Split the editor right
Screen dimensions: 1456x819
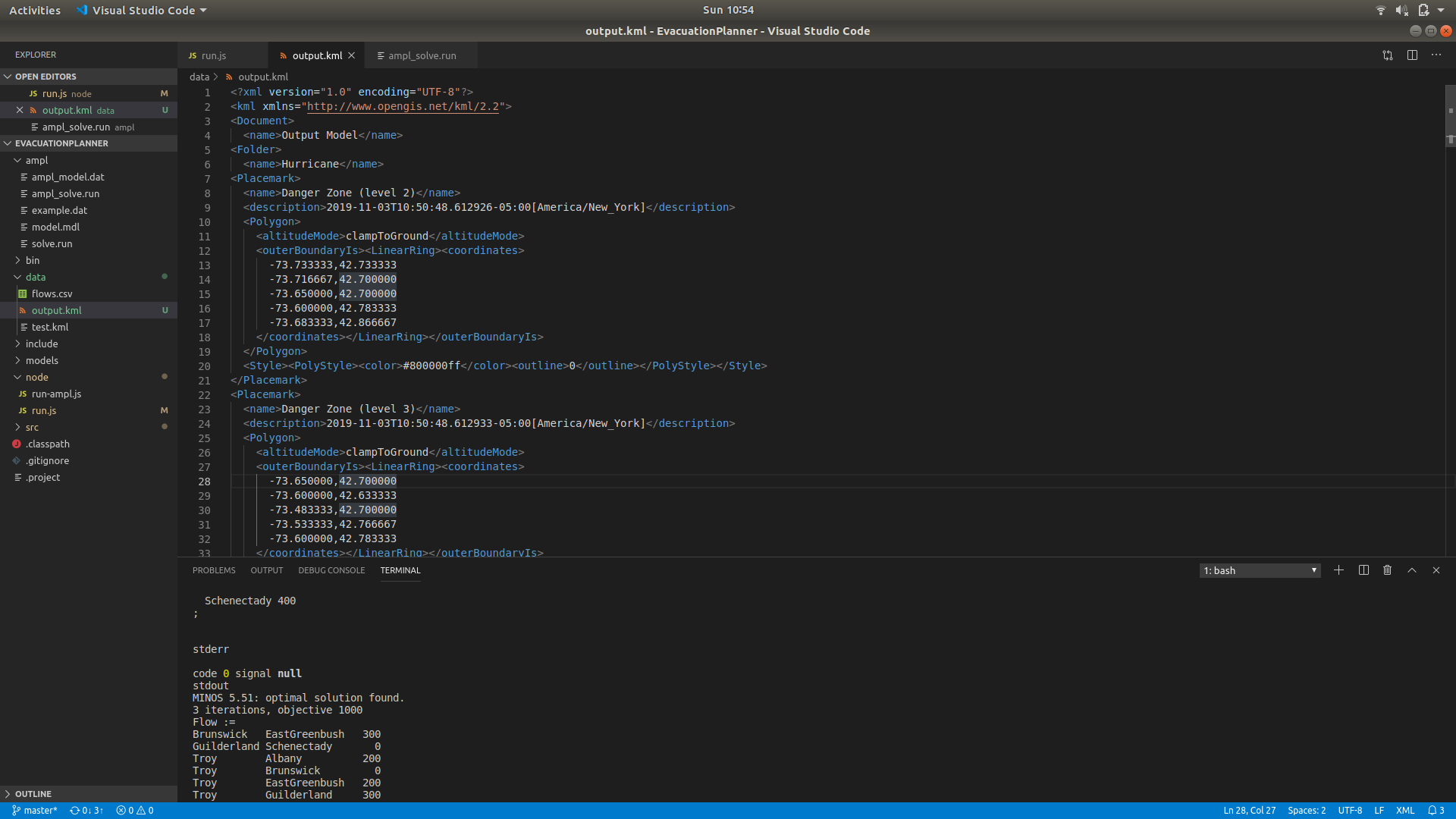pyautogui.click(x=1412, y=55)
